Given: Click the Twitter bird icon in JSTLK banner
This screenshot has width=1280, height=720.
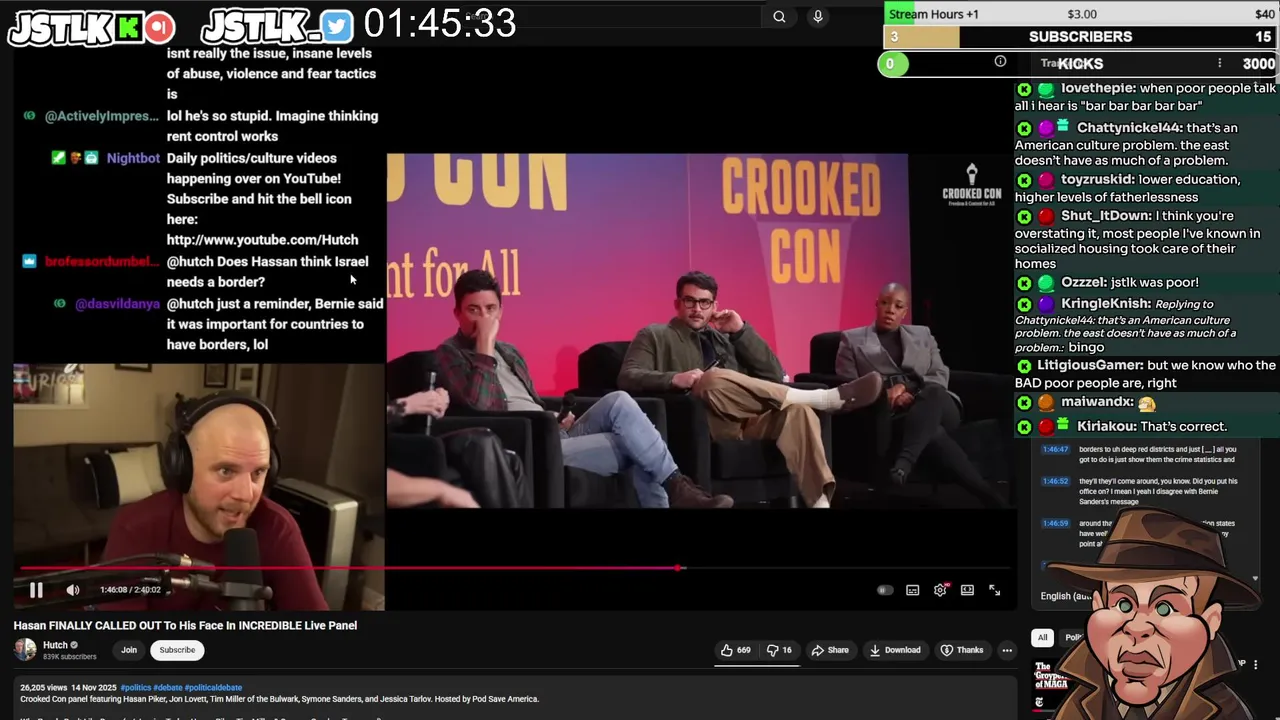Looking at the screenshot, I should (x=337, y=27).
